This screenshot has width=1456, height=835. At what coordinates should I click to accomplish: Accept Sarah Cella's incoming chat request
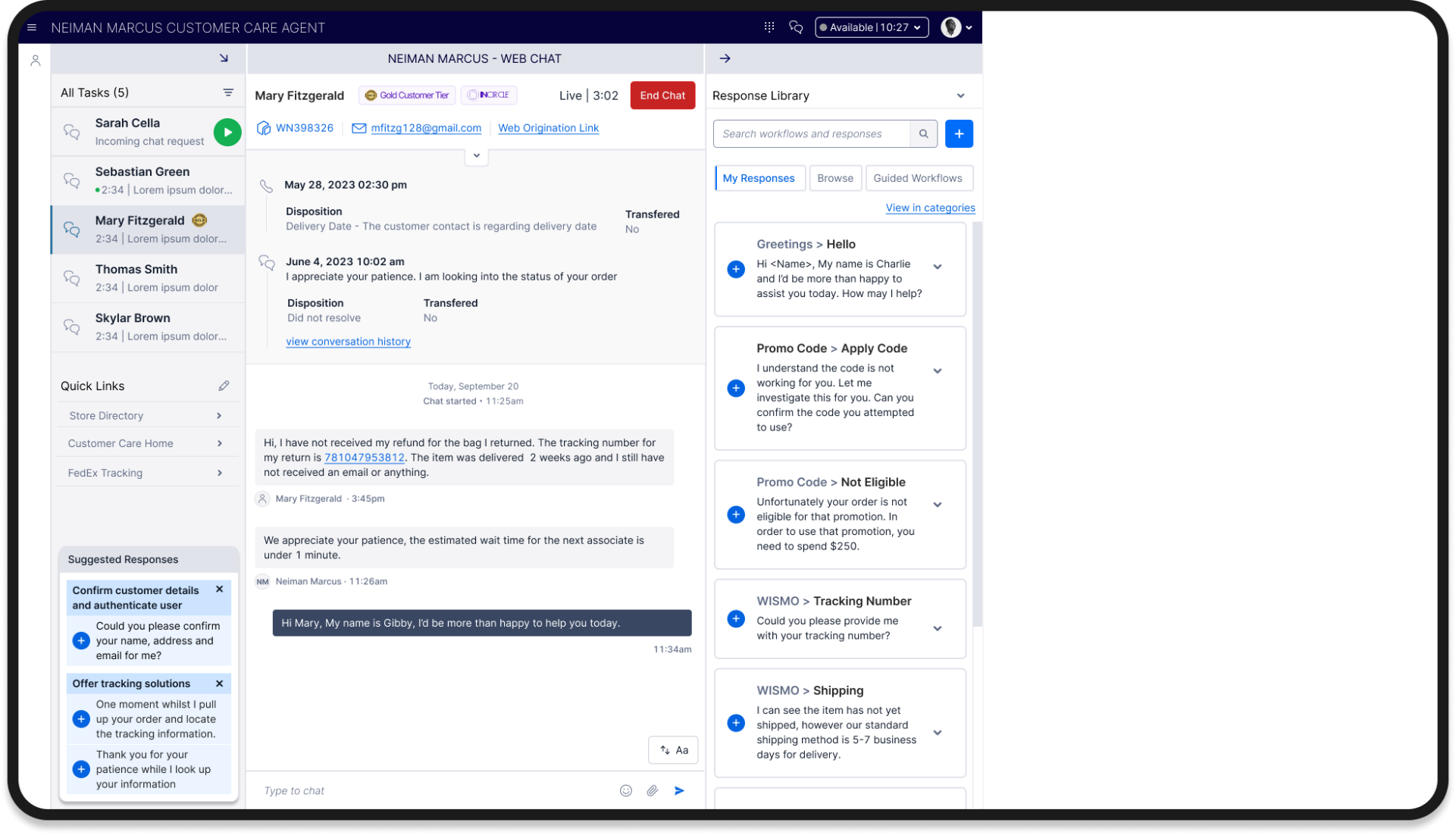pos(227,132)
